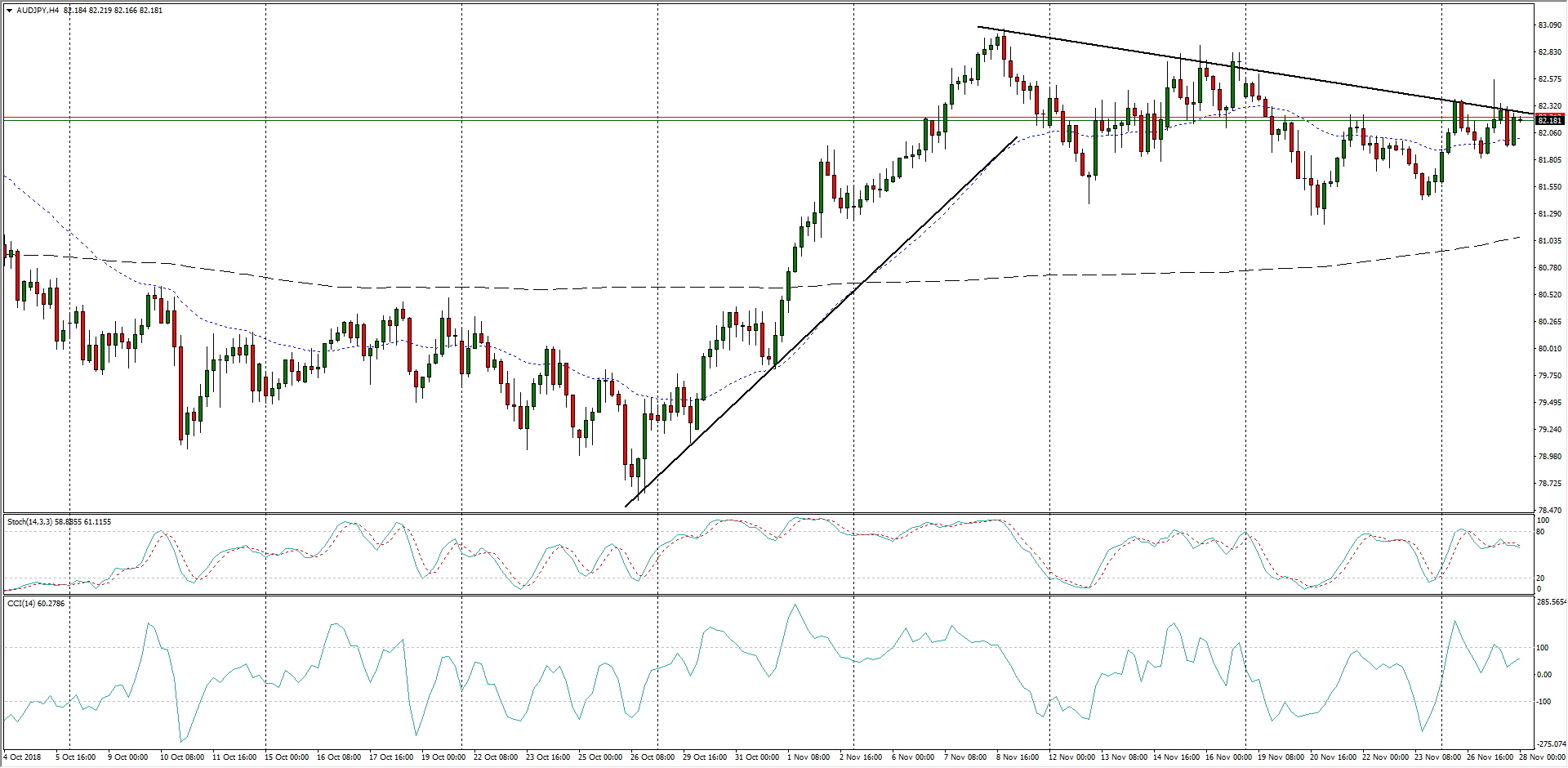This screenshot has height=768, width=1568.
Task: Click the 12 Nov 00:00 time label
Action: [1071, 757]
